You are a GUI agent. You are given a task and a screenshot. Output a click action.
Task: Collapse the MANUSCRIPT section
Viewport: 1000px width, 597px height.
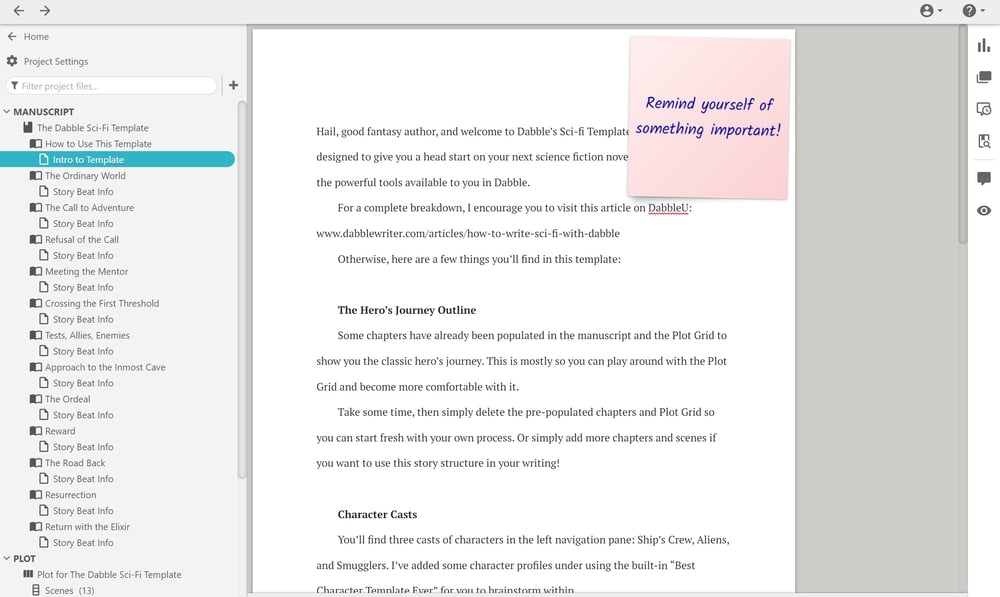tap(7, 112)
